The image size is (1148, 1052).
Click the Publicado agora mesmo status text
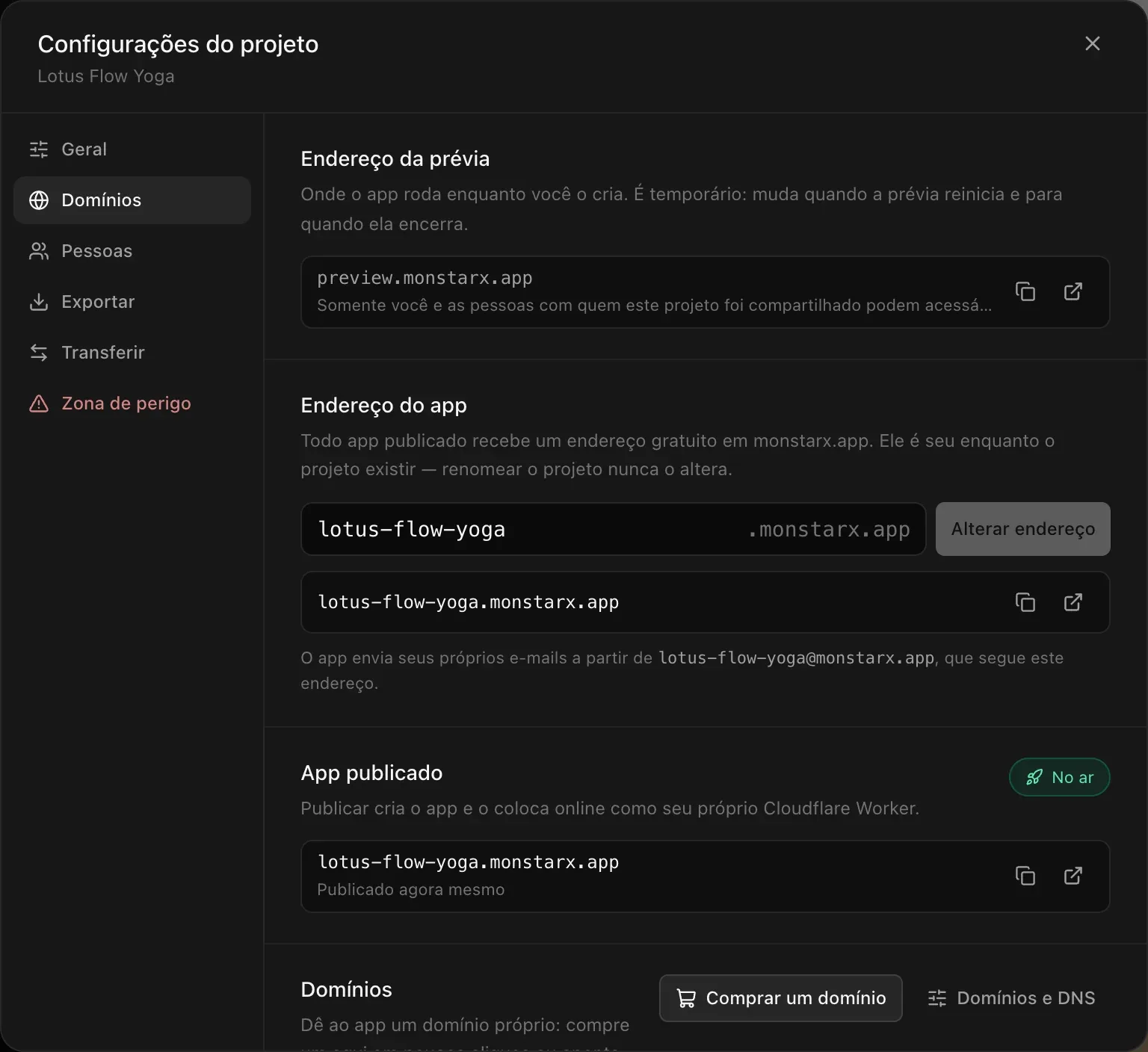410,890
